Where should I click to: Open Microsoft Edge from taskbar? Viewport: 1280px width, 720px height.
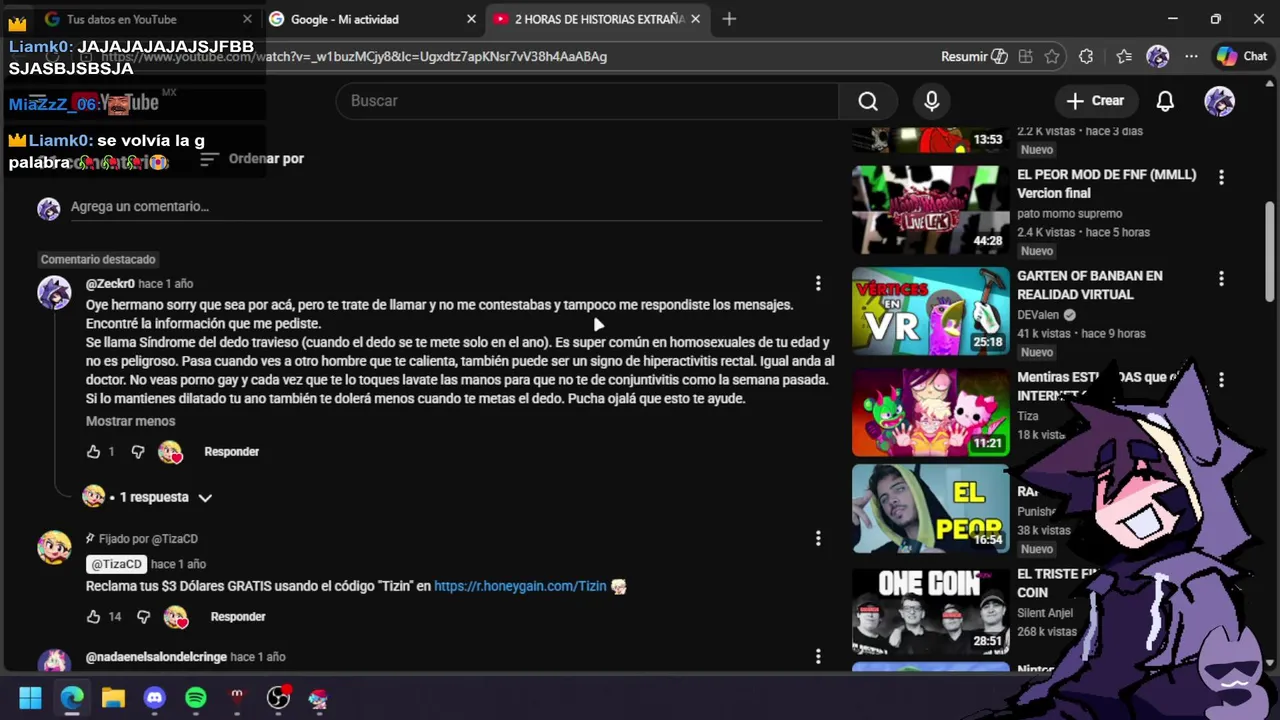click(x=72, y=698)
